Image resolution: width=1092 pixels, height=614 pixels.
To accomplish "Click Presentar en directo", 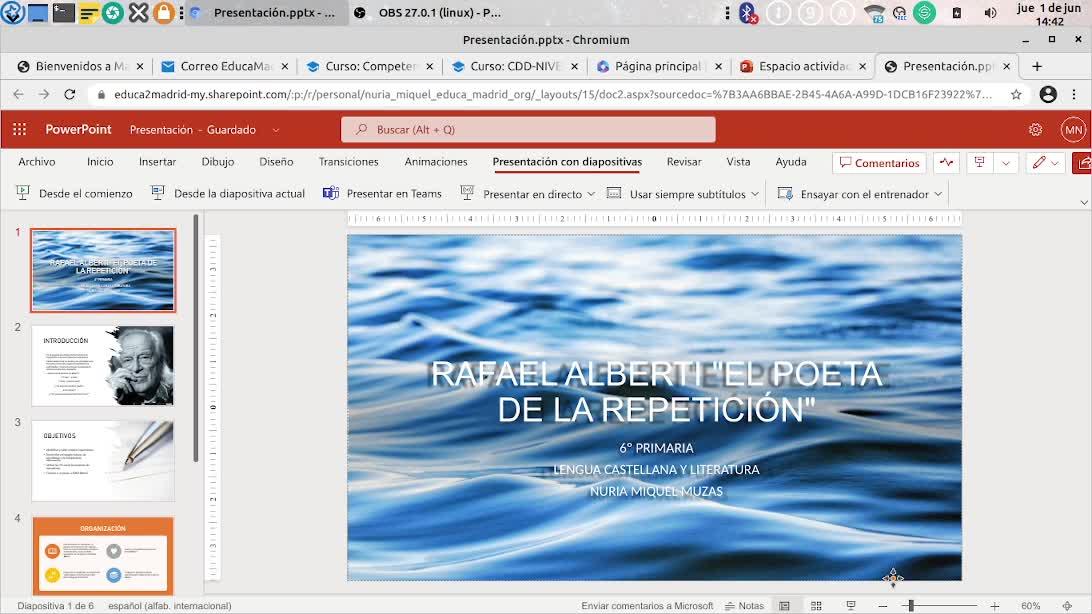I will (x=522, y=194).
